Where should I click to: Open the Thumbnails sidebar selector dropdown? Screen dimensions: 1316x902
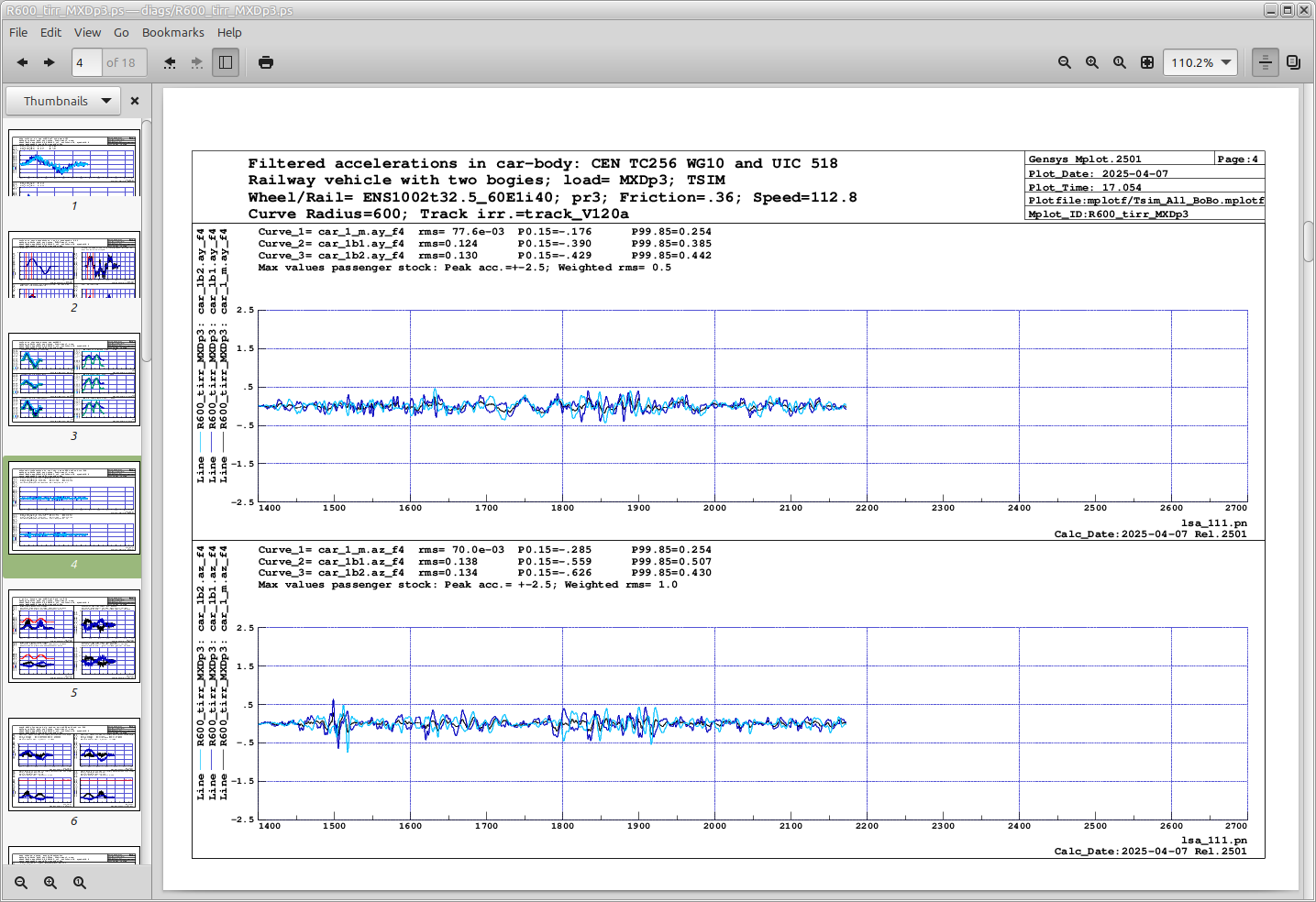[x=64, y=101]
